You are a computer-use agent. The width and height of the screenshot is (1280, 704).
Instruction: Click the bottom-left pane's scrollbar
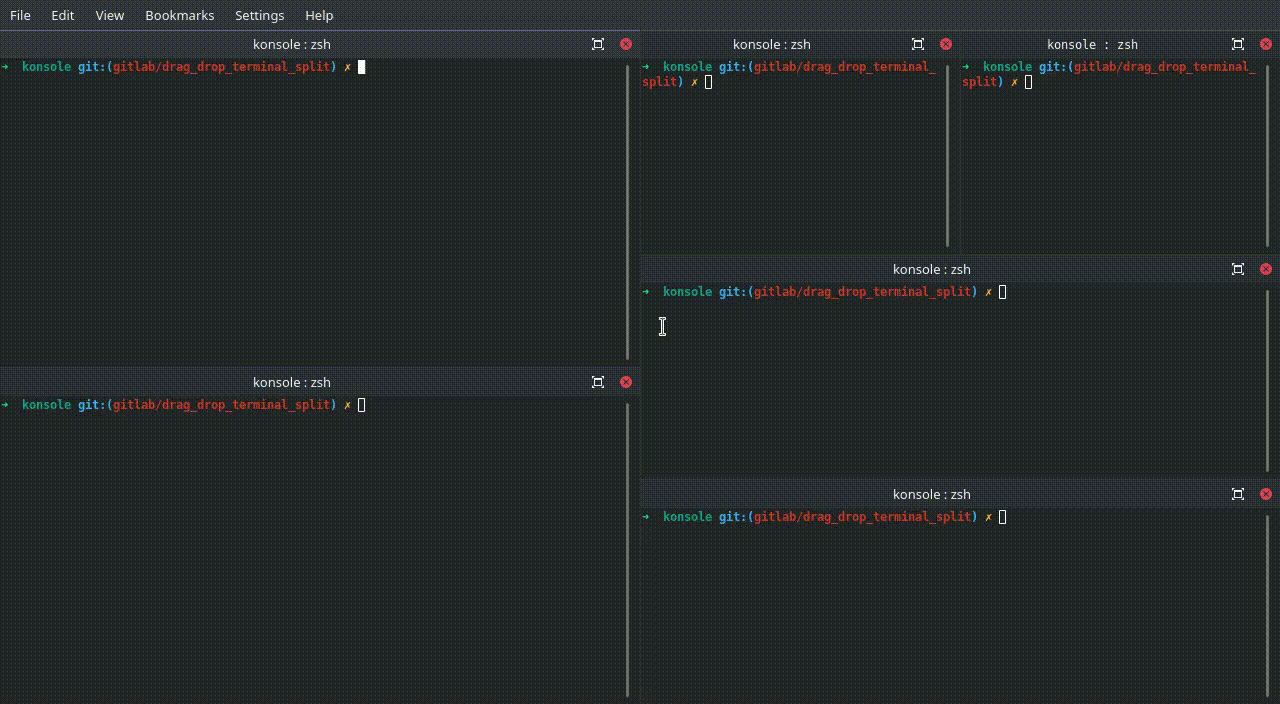point(628,550)
